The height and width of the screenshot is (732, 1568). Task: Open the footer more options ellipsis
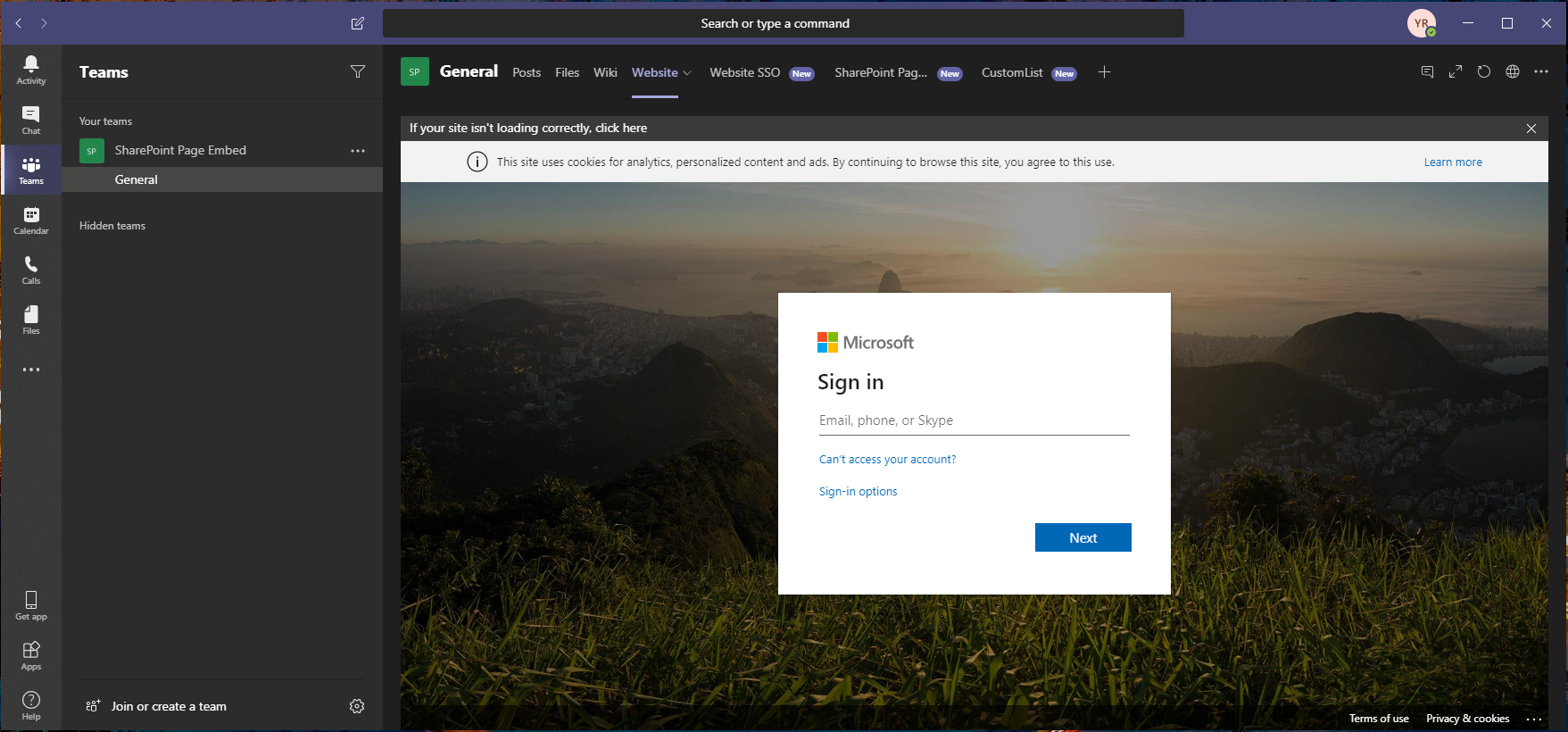[x=1534, y=719]
